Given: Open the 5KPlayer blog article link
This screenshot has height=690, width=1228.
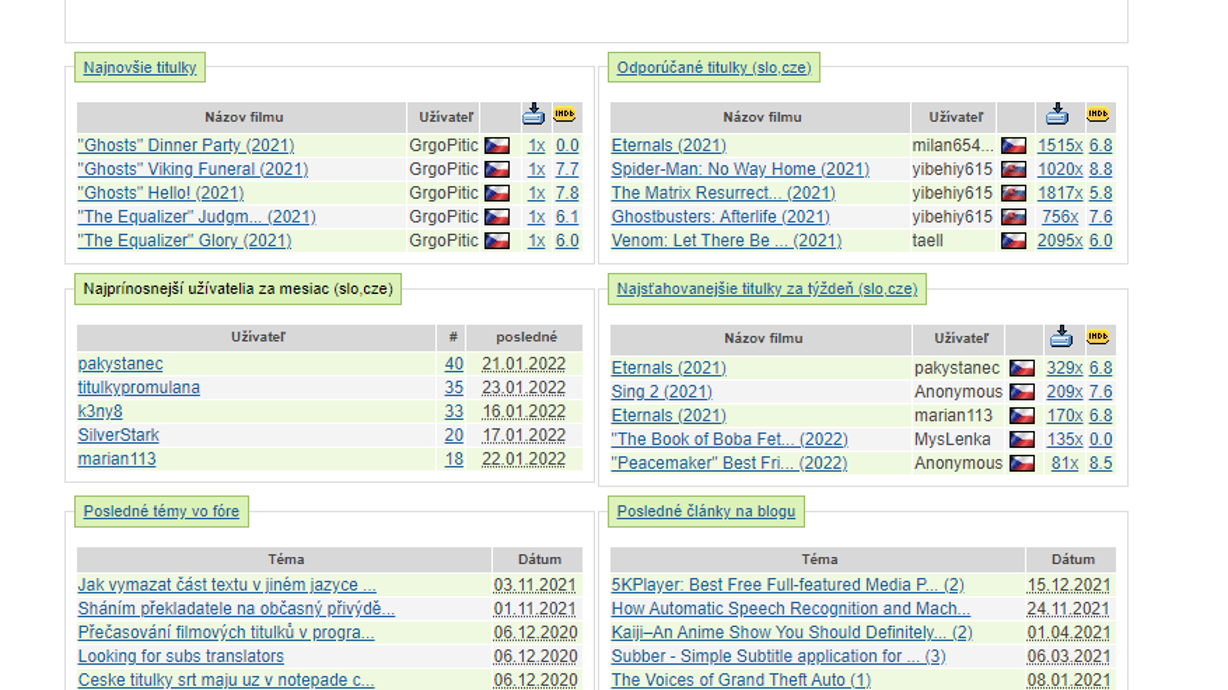Looking at the screenshot, I should tap(787, 585).
